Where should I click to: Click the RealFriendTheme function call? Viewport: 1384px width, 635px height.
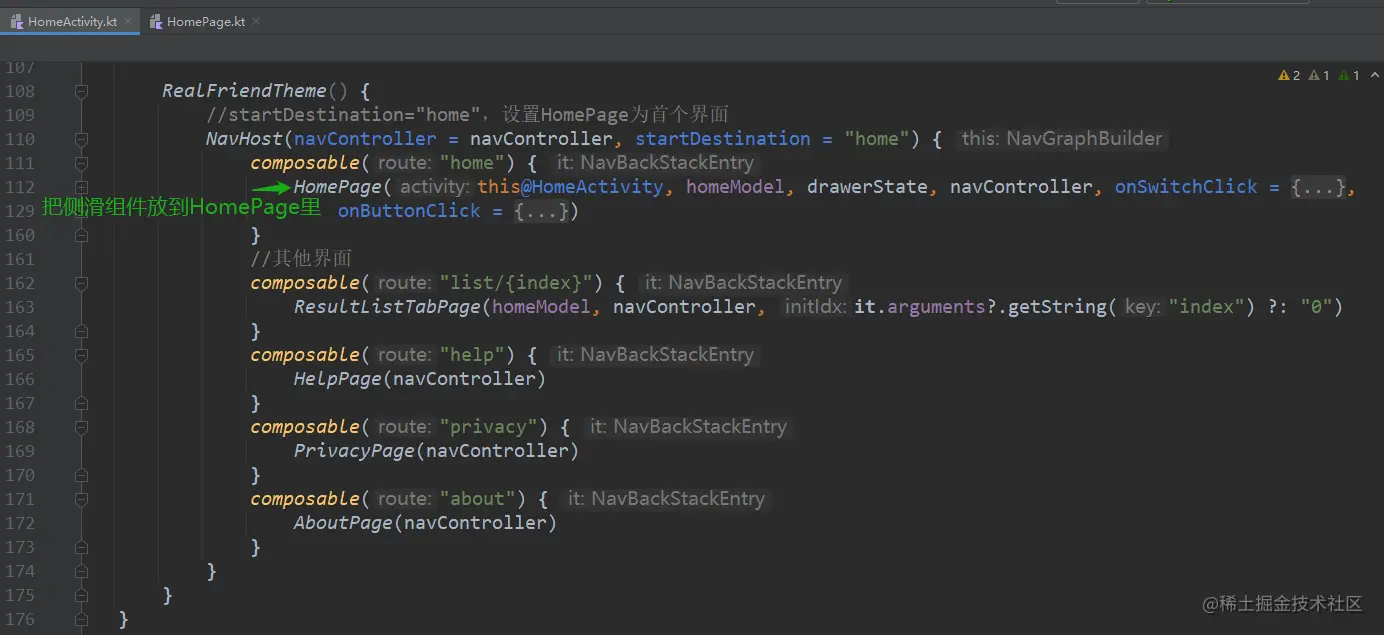pos(245,91)
